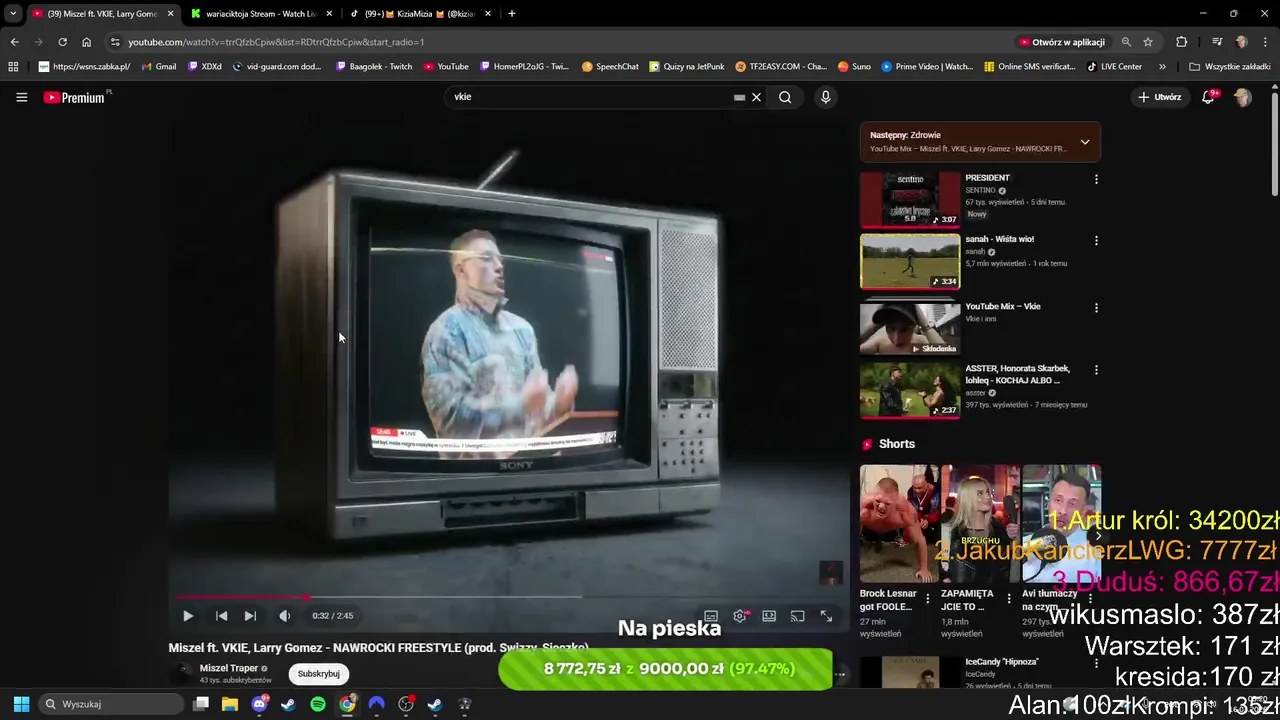
Task: Open Miszel Traper channel avatar
Action: [x=182, y=674]
